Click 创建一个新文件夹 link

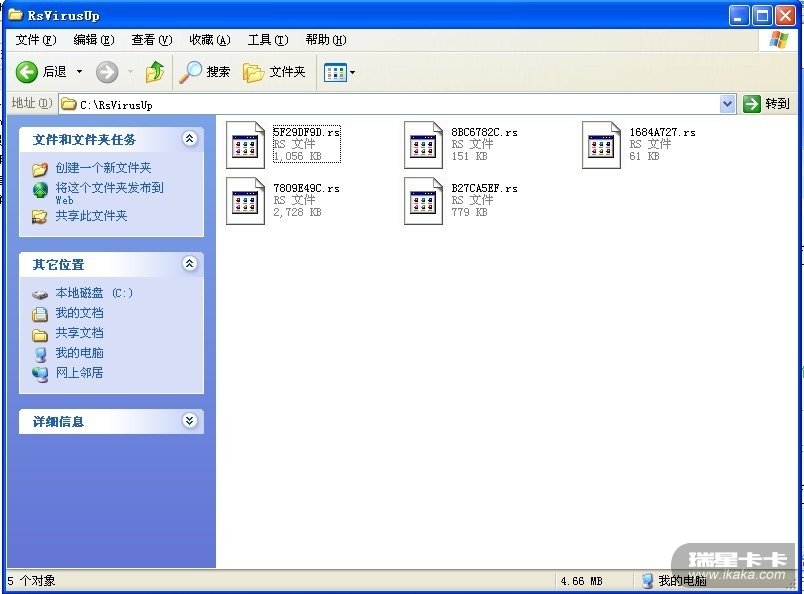[103, 168]
